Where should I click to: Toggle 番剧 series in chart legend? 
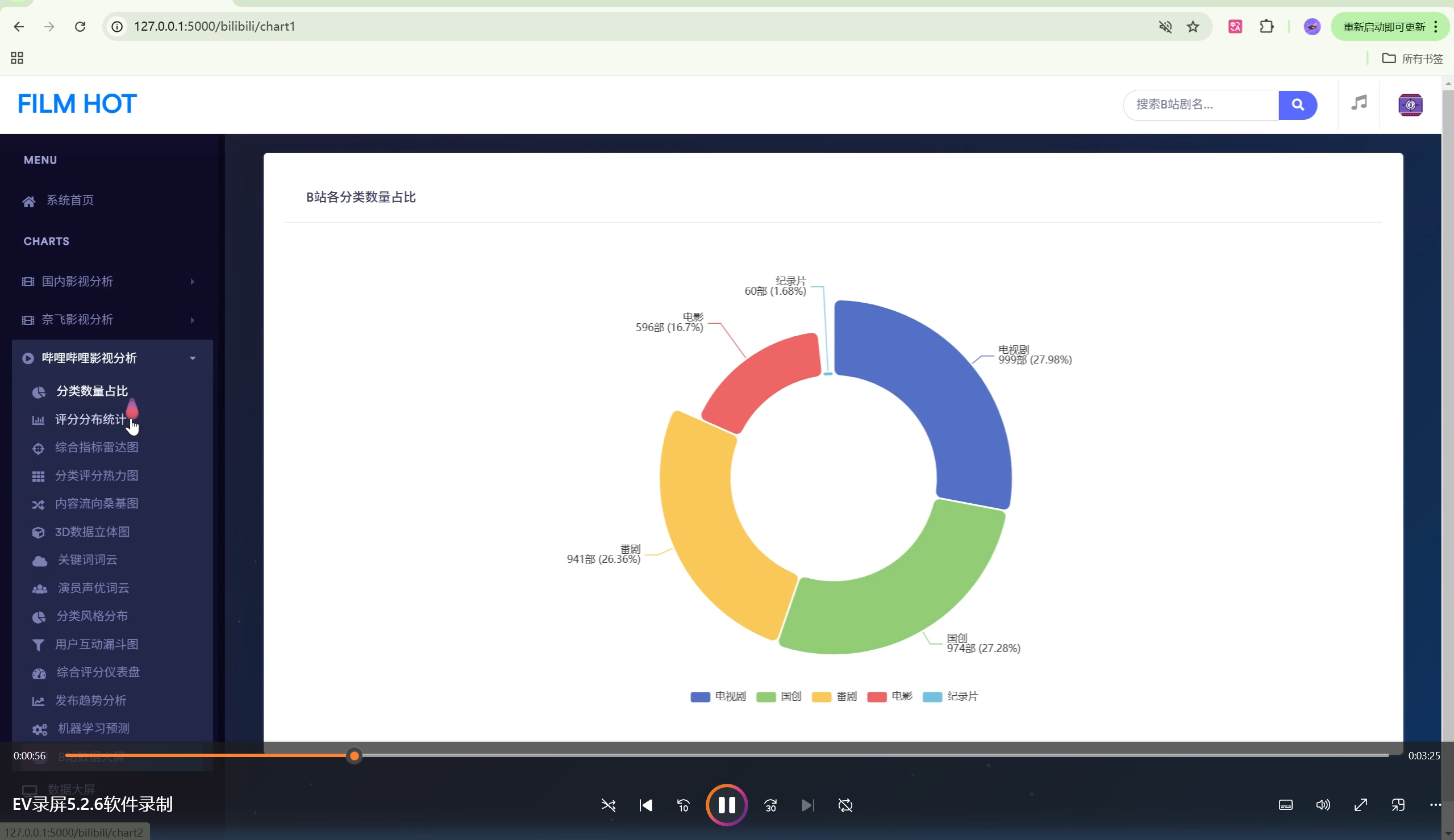pyautogui.click(x=834, y=696)
